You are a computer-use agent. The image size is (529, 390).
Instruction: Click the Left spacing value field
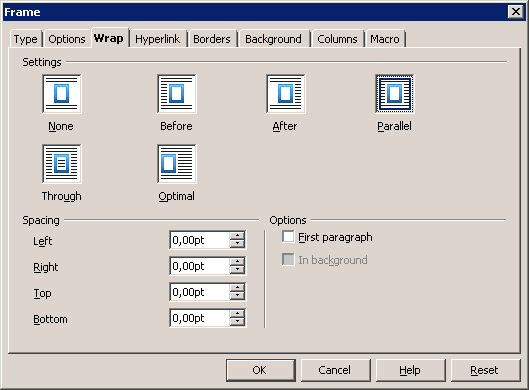point(200,240)
